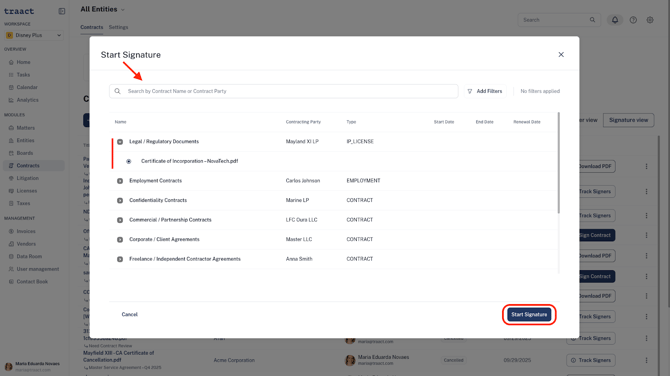Open the settings gear icon

(650, 20)
